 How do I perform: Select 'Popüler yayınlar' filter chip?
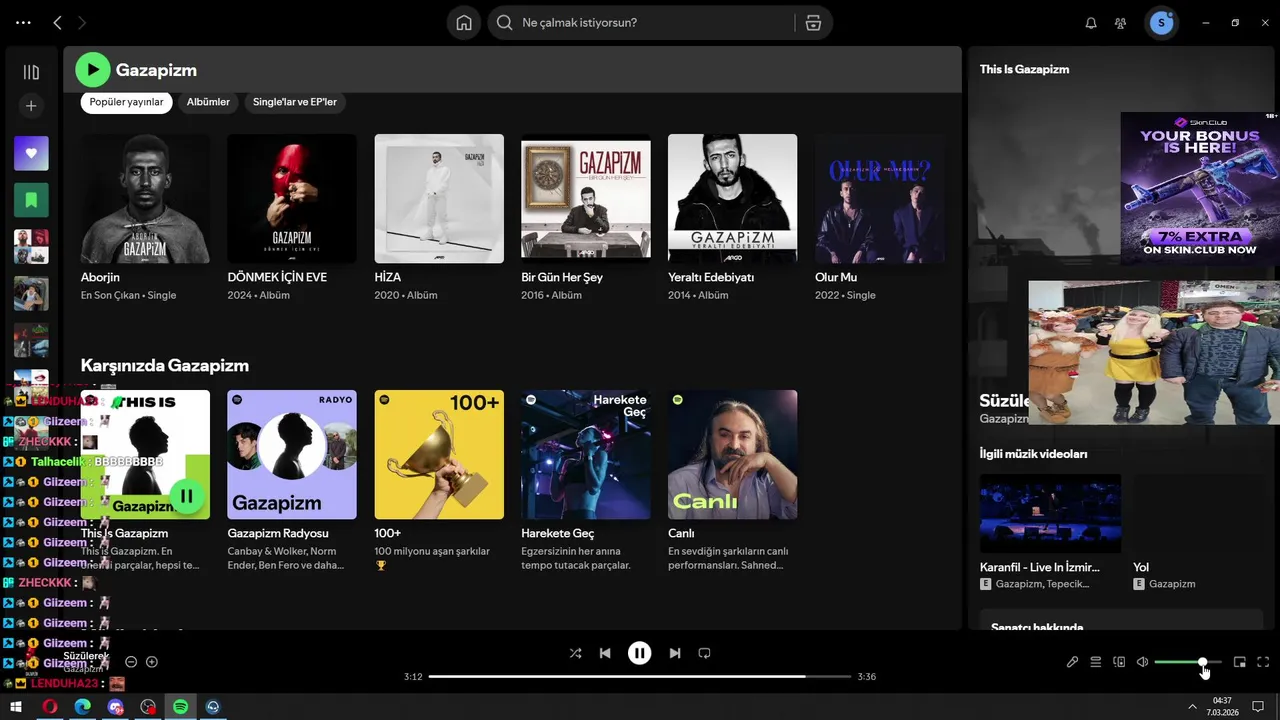click(127, 102)
